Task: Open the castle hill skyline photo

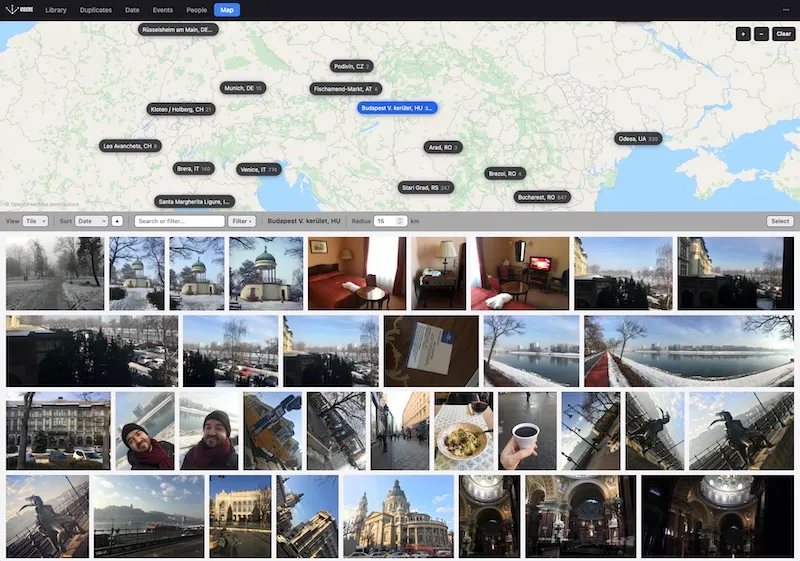Action: tap(149, 516)
